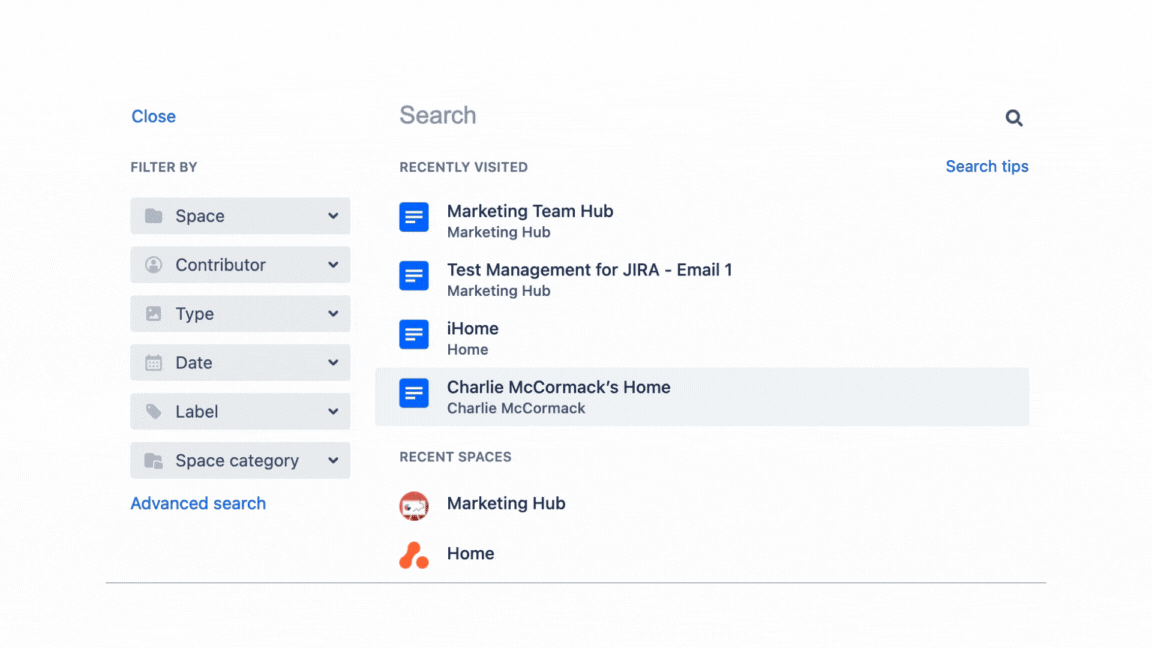Click the Marketing Team Hub page icon
The height and width of the screenshot is (648, 1152).
[414, 217]
